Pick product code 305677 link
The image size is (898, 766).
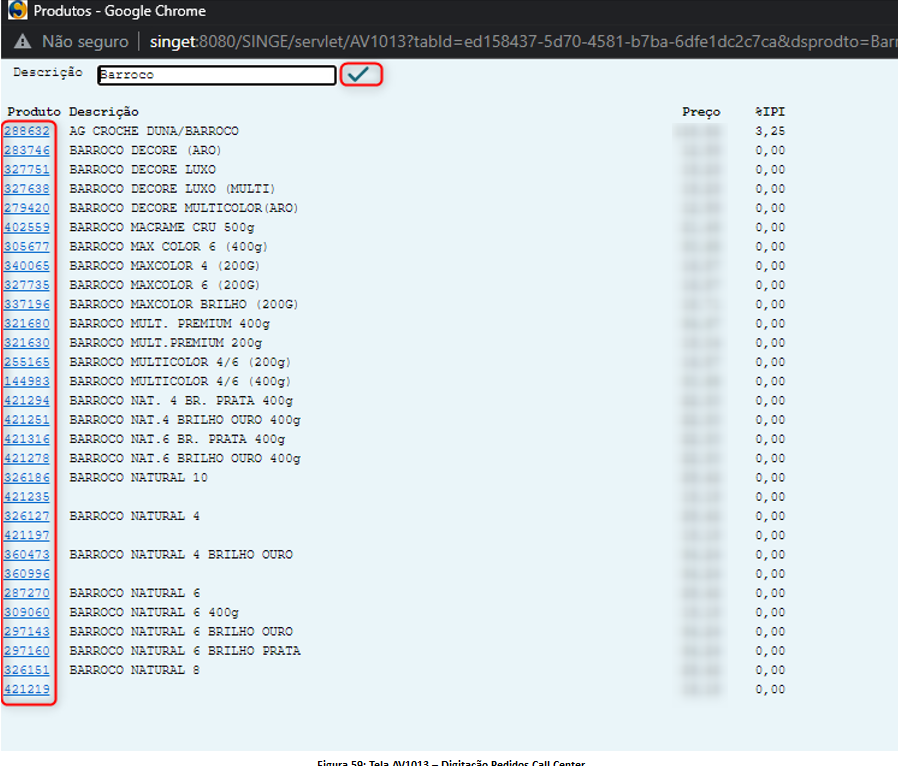click(x=27, y=246)
